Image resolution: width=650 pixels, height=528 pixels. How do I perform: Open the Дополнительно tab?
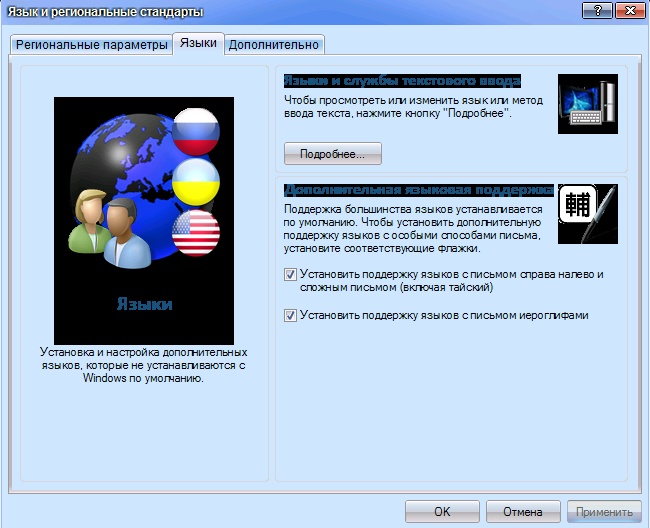(274, 45)
